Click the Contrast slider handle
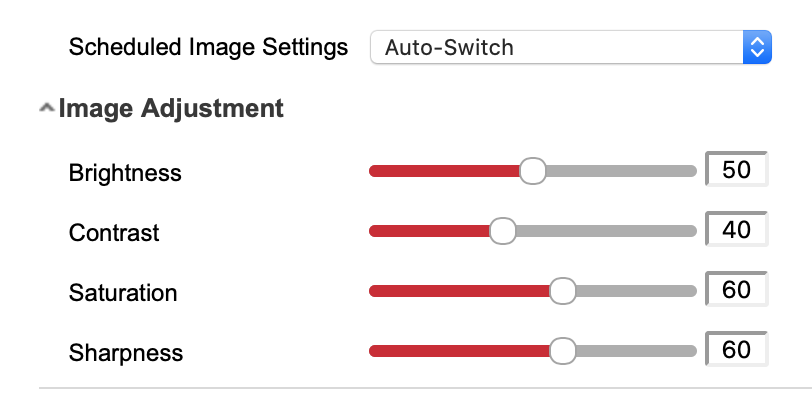812x402 pixels. tap(502, 231)
